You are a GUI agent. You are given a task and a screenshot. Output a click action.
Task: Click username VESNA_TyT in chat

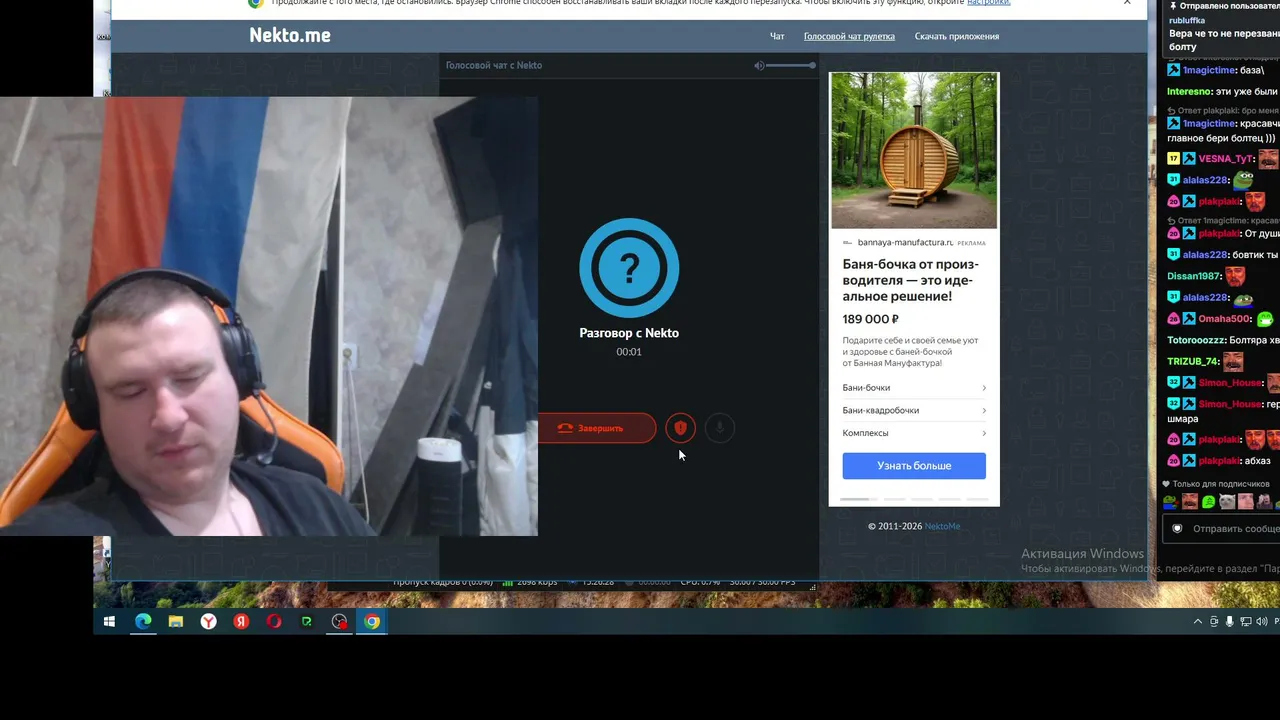1225,159
